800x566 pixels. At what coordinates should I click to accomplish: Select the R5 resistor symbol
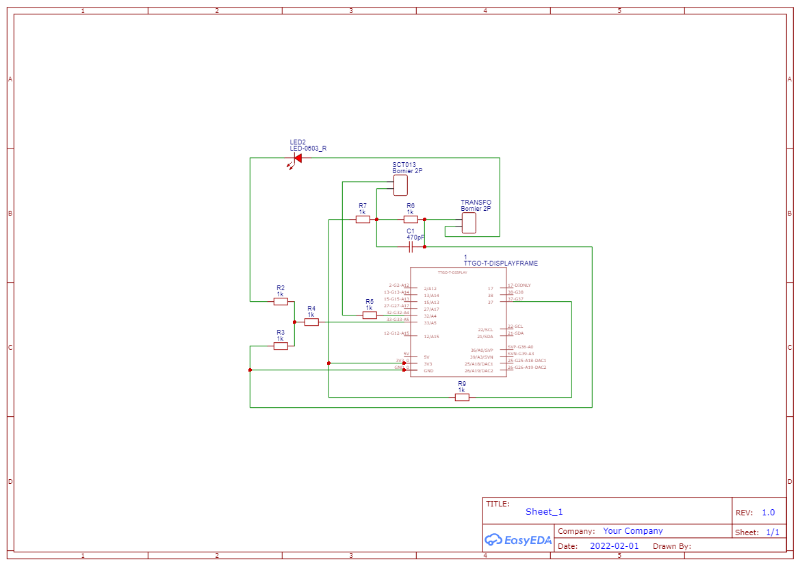[x=369, y=315]
